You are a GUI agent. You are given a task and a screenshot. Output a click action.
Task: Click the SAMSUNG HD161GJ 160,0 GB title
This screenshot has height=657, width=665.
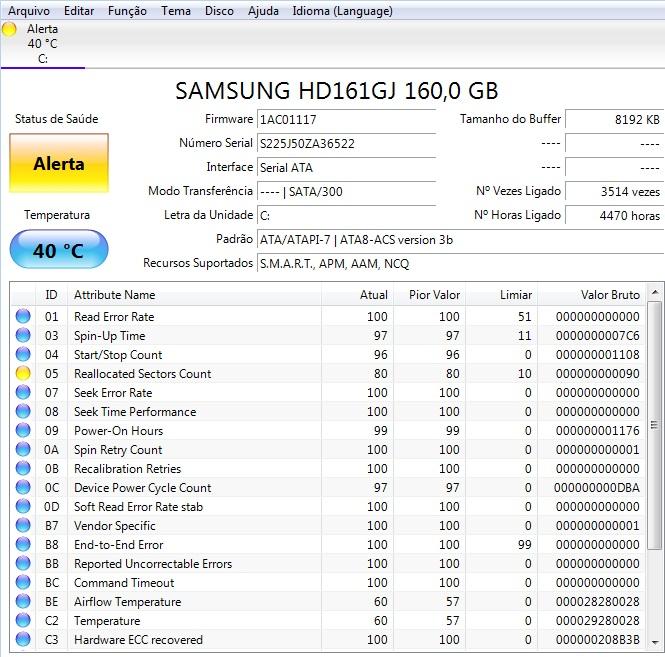click(x=337, y=90)
